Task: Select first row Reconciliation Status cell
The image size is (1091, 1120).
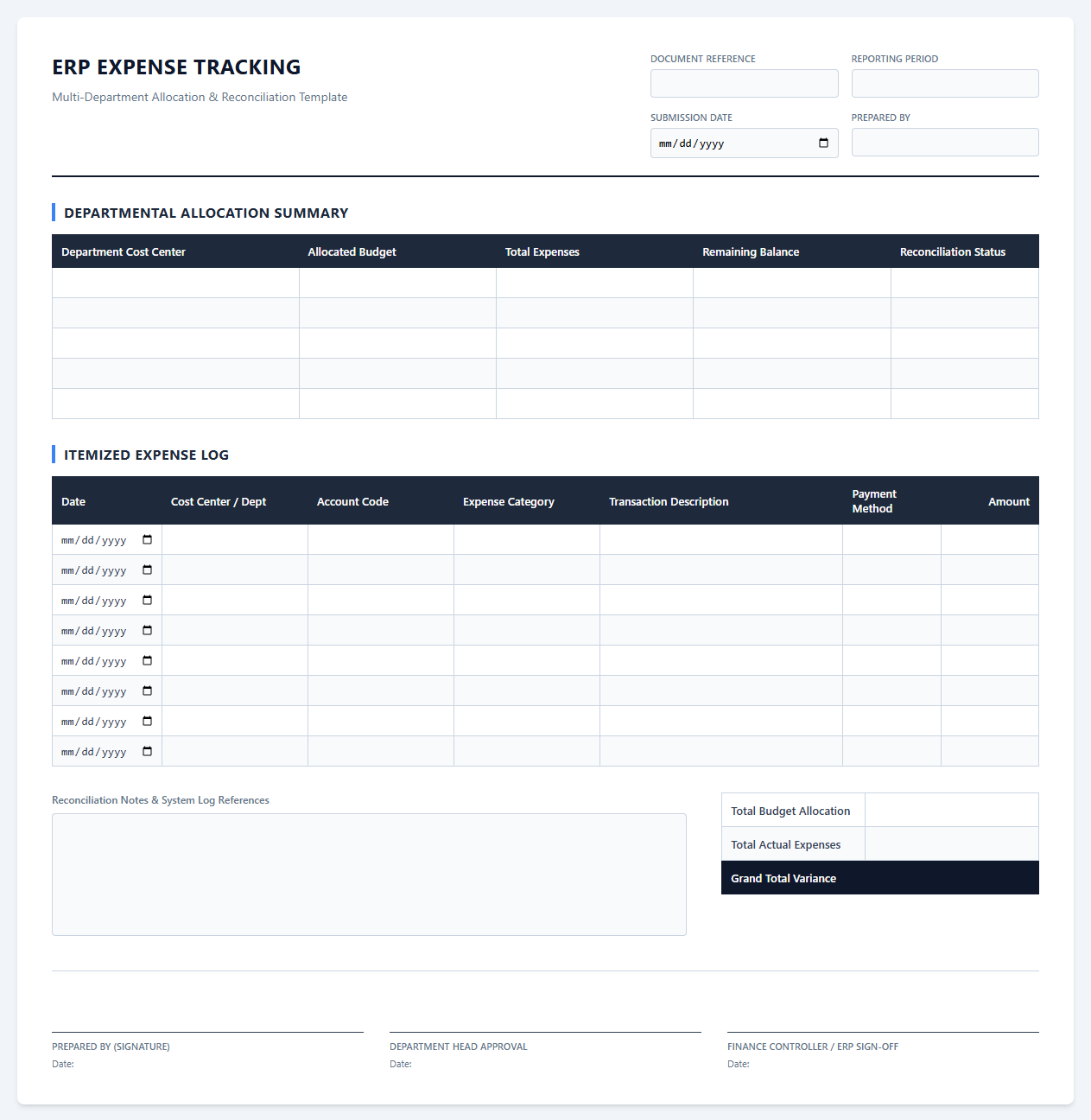Action: coord(965,283)
